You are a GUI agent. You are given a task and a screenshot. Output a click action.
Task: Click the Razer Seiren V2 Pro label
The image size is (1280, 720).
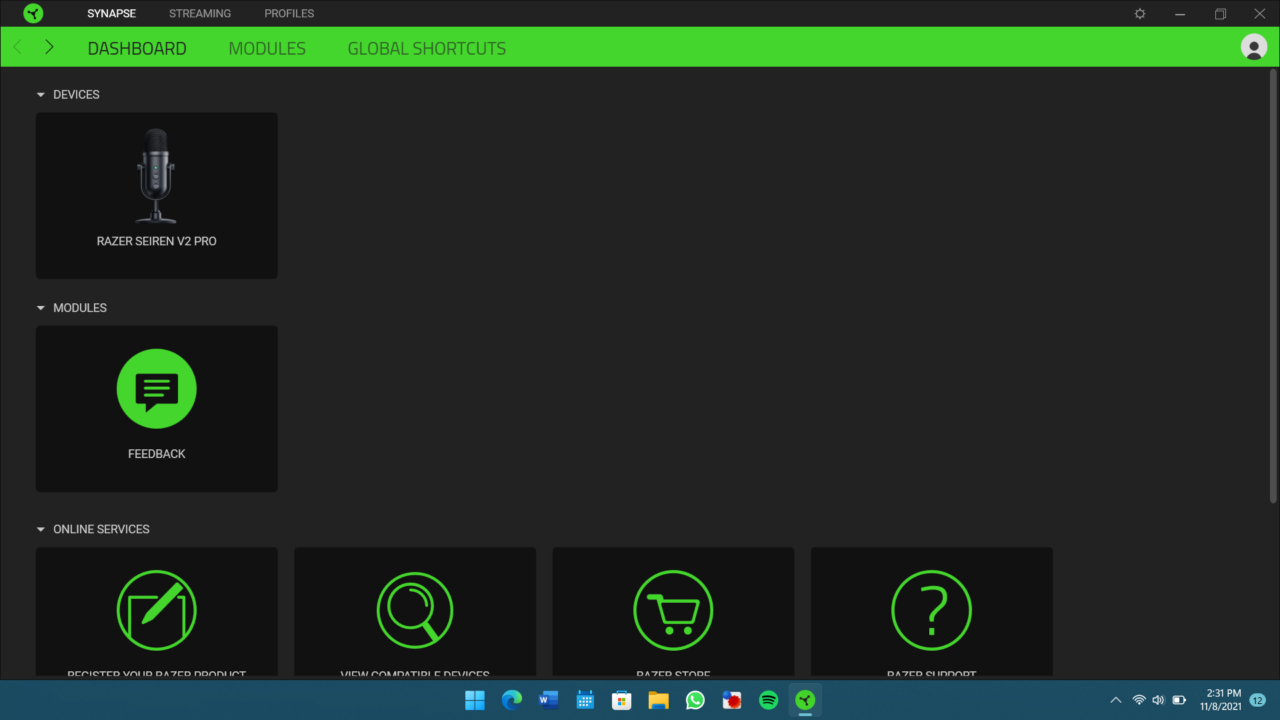[157, 241]
